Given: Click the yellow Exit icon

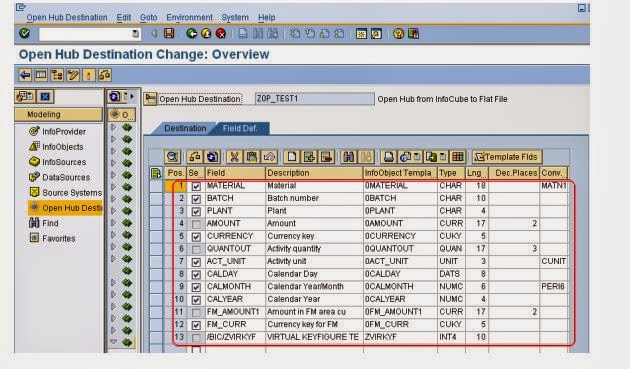Looking at the screenshot, I should click(x=206, y=33).
